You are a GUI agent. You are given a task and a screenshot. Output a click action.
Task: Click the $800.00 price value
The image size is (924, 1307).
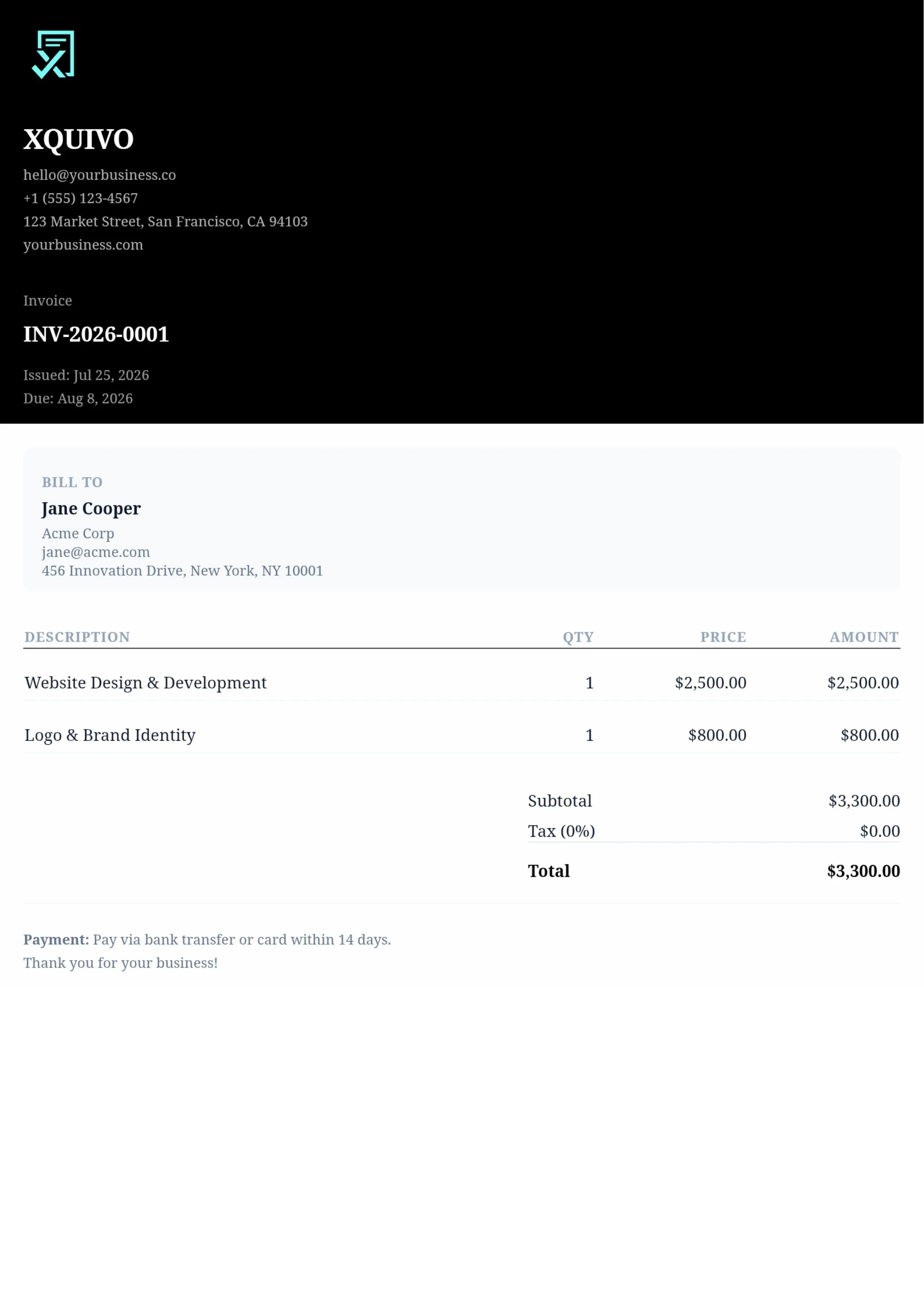tap(717, 735)
